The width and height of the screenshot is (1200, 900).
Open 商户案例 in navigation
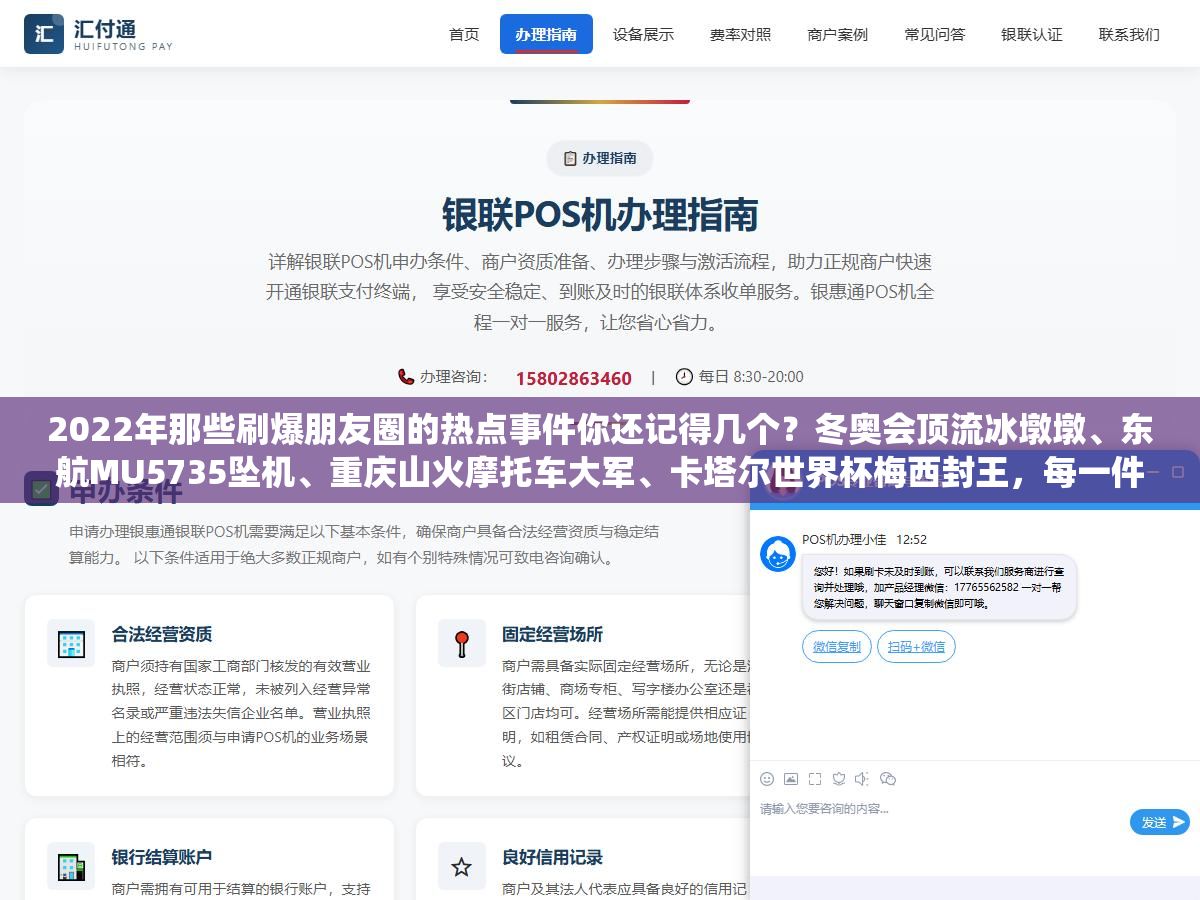pos(838,34)
